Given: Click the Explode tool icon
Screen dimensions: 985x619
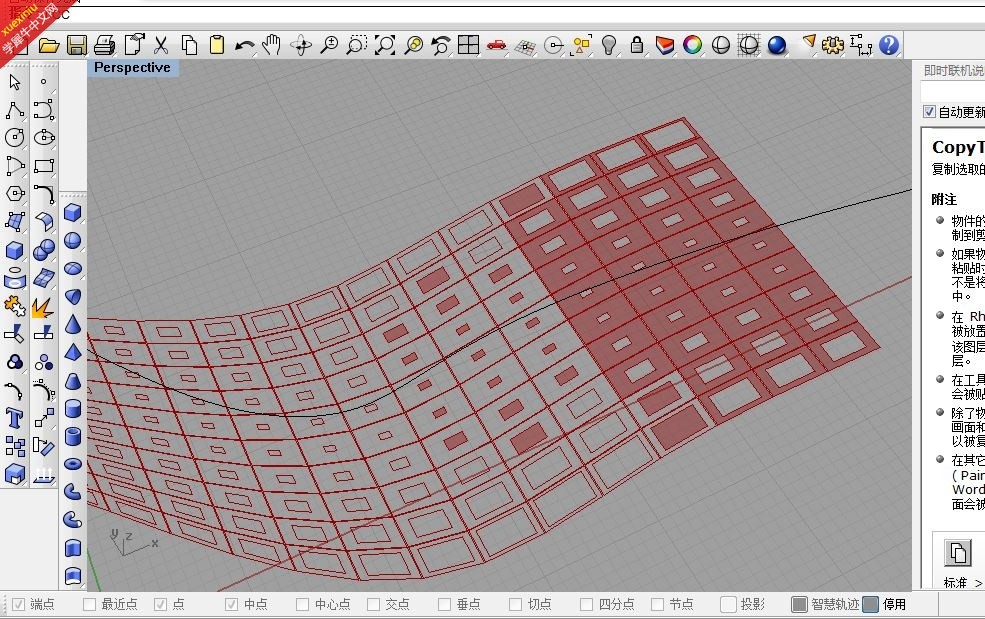Looking at the screenshot, I should click(43, 308).
